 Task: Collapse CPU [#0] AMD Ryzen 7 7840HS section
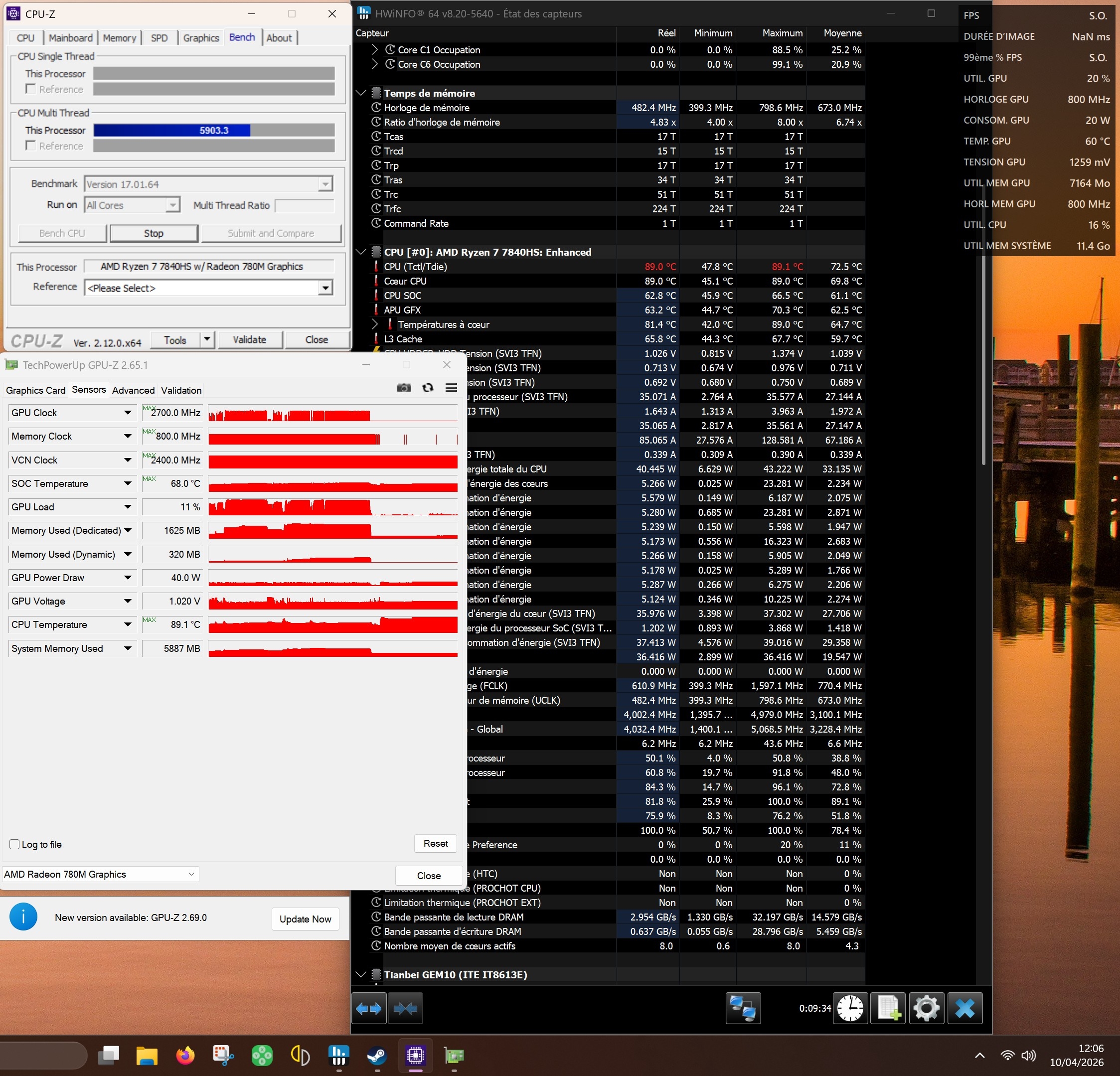361,251
